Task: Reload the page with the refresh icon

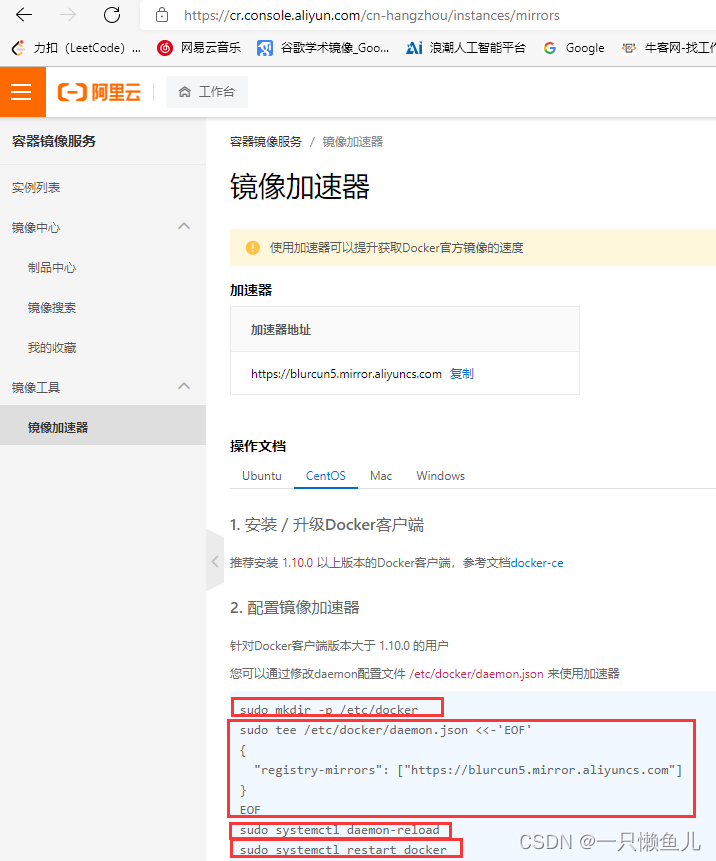Action: pyautogui.click(x=112, y=15)
